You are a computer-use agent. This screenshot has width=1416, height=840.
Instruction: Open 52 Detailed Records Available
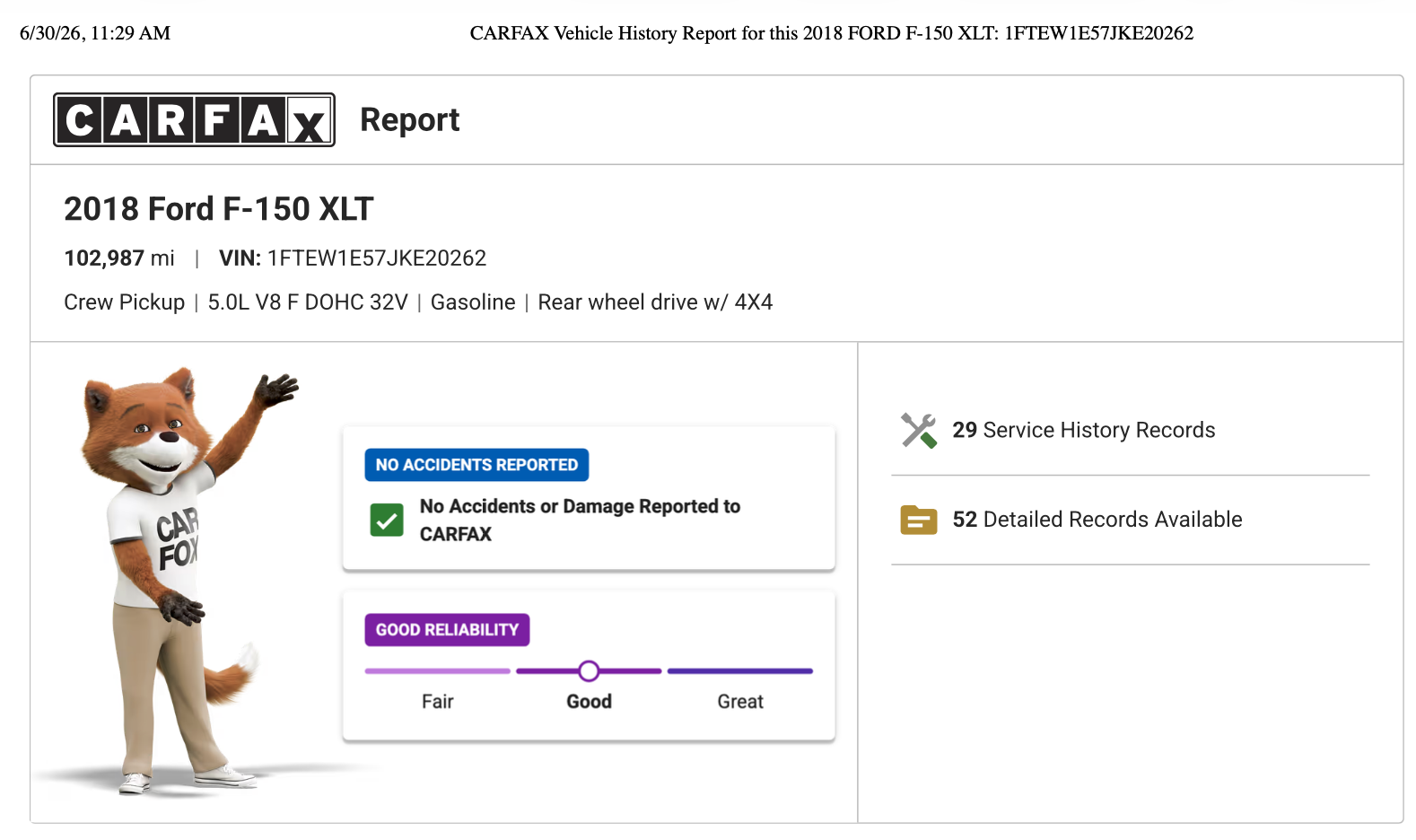1097,520
